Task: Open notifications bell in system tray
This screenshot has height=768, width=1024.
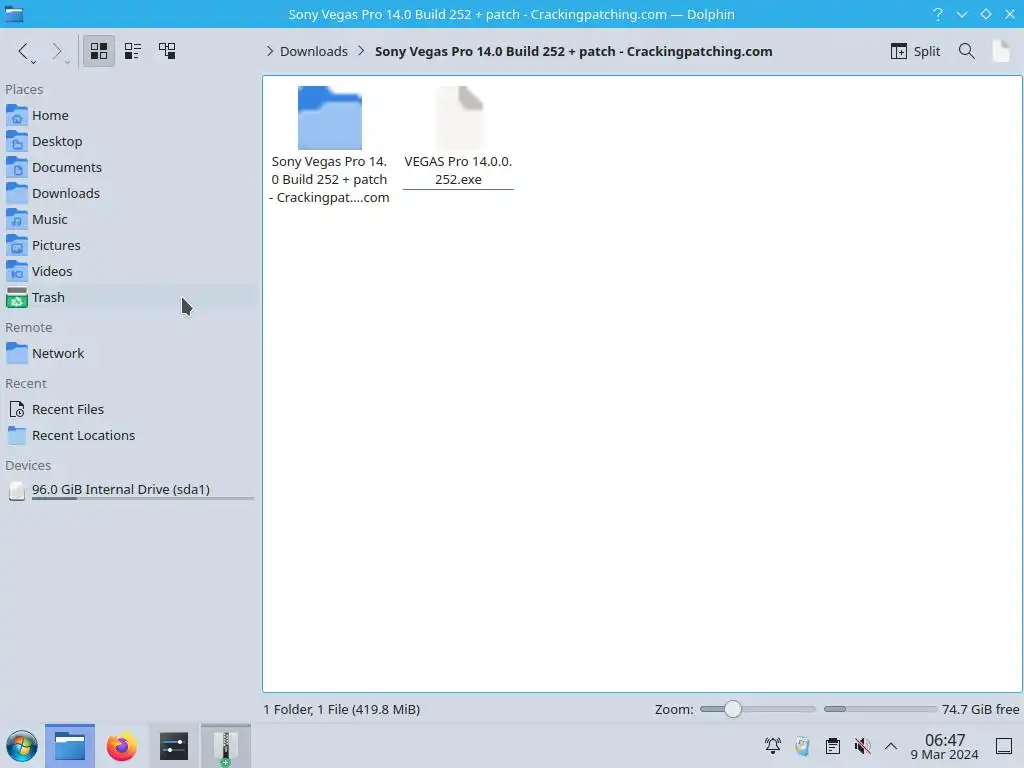Action: [773, 746]
